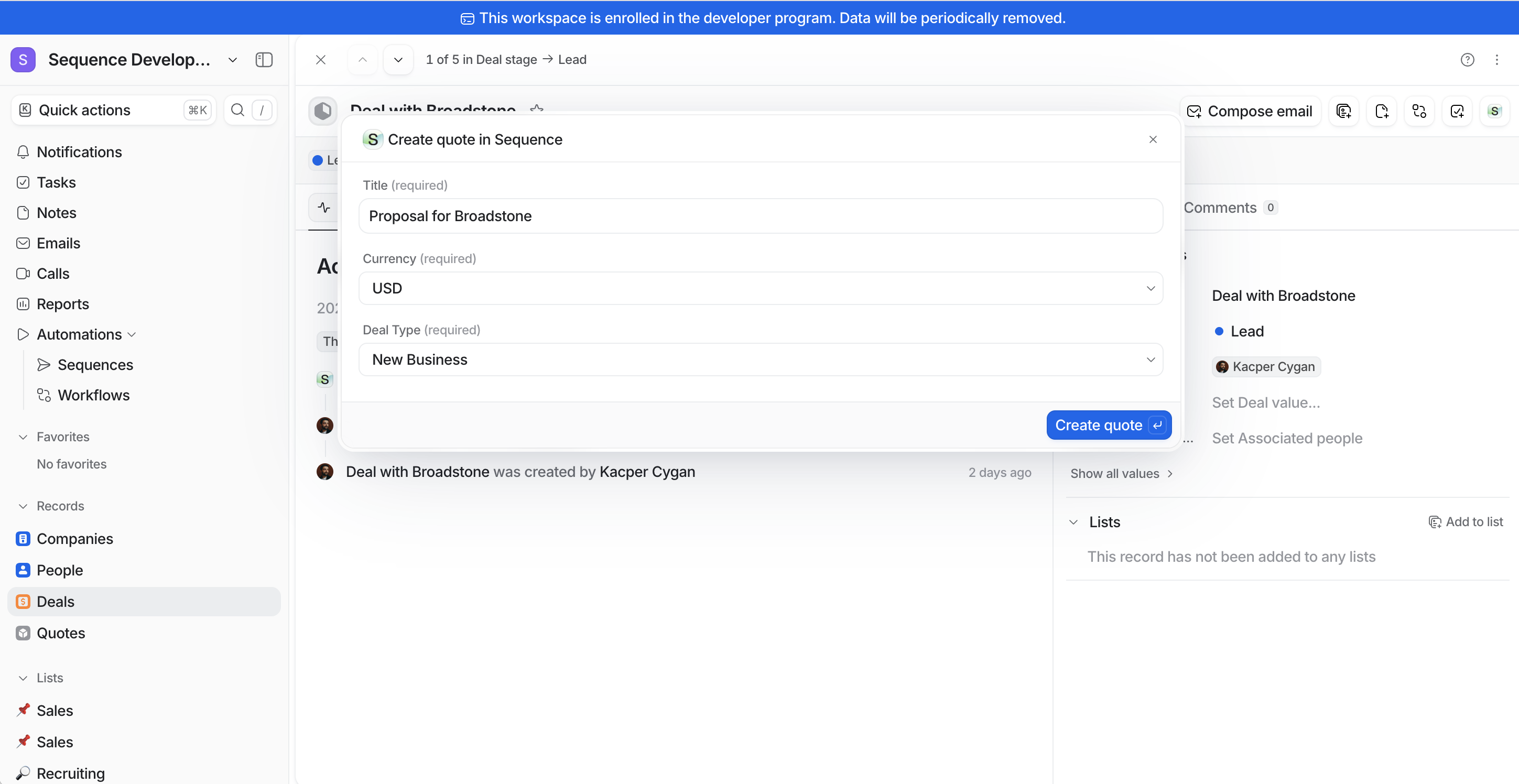
Task: Open the Currency USD dropdown
Action: [761, 288]
